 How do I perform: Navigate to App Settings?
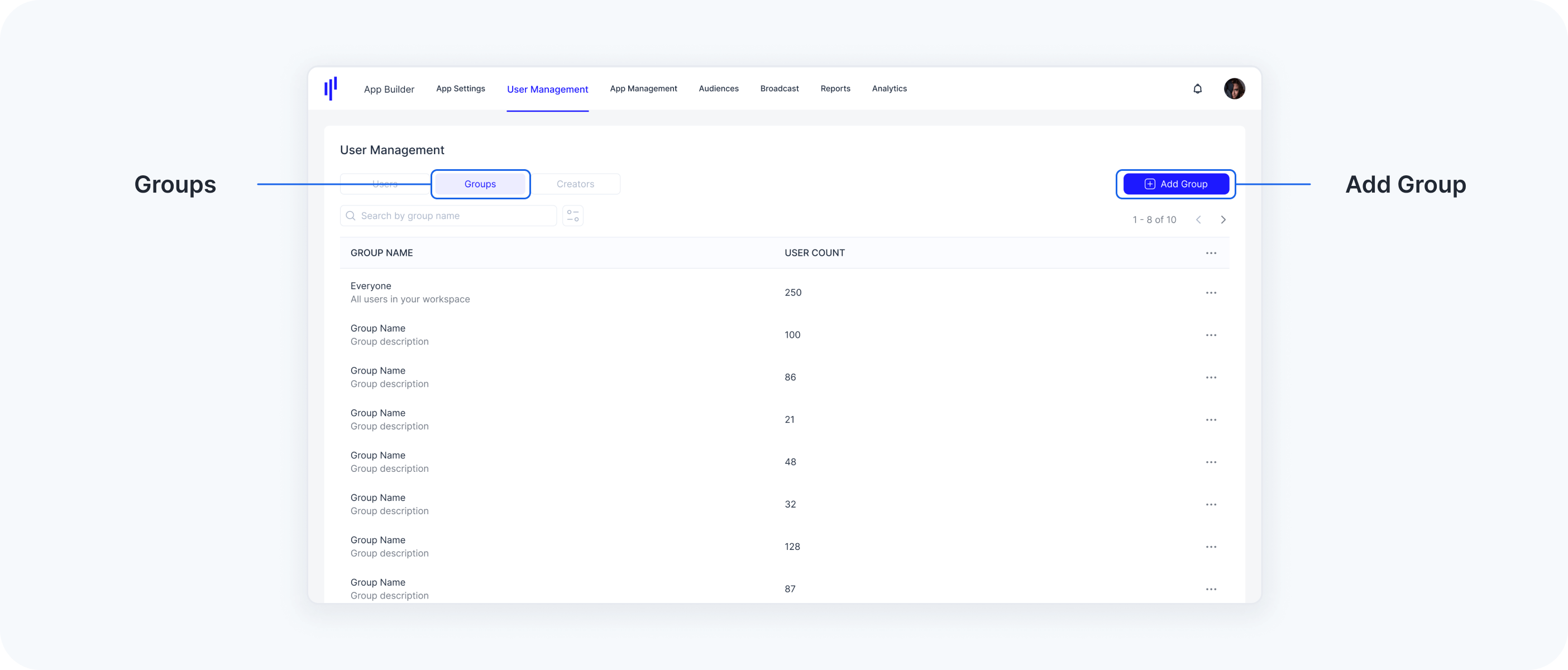[460, 89]
